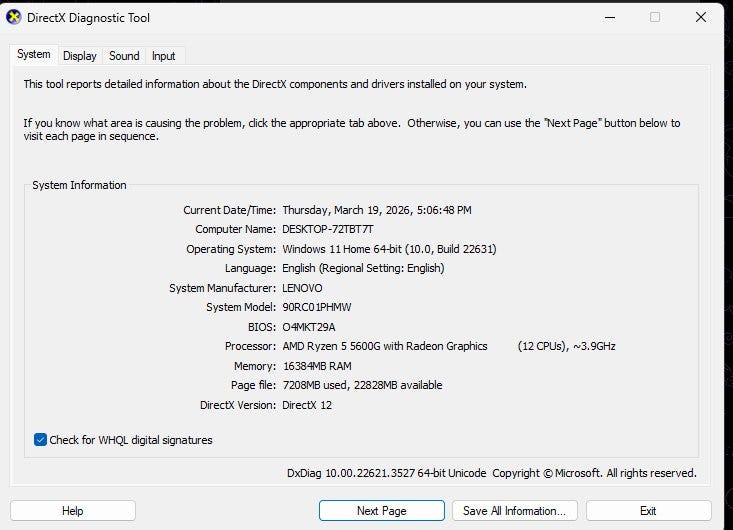Click the disabled maximize window button

point(655,18)
